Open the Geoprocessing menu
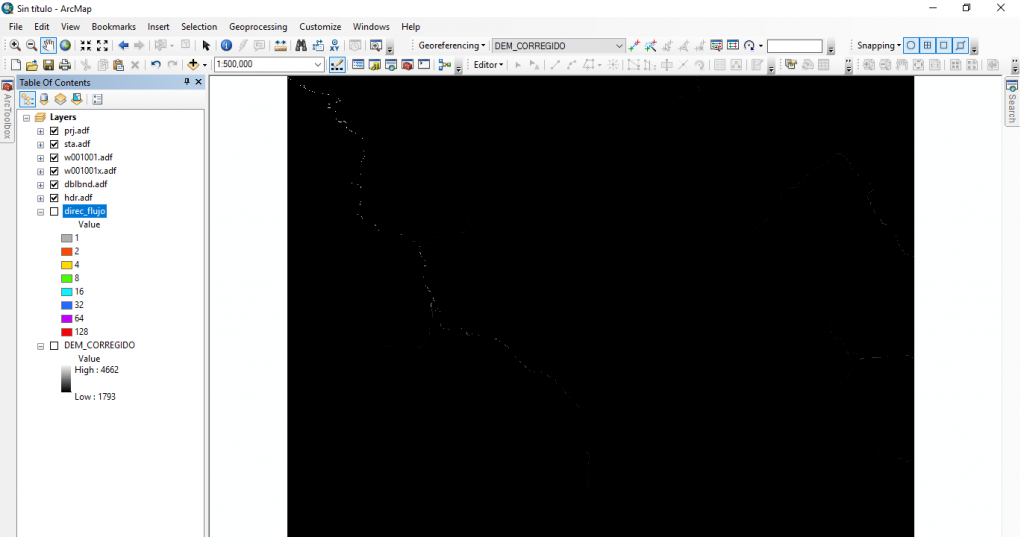1024x537 pixels. point(257,27)
